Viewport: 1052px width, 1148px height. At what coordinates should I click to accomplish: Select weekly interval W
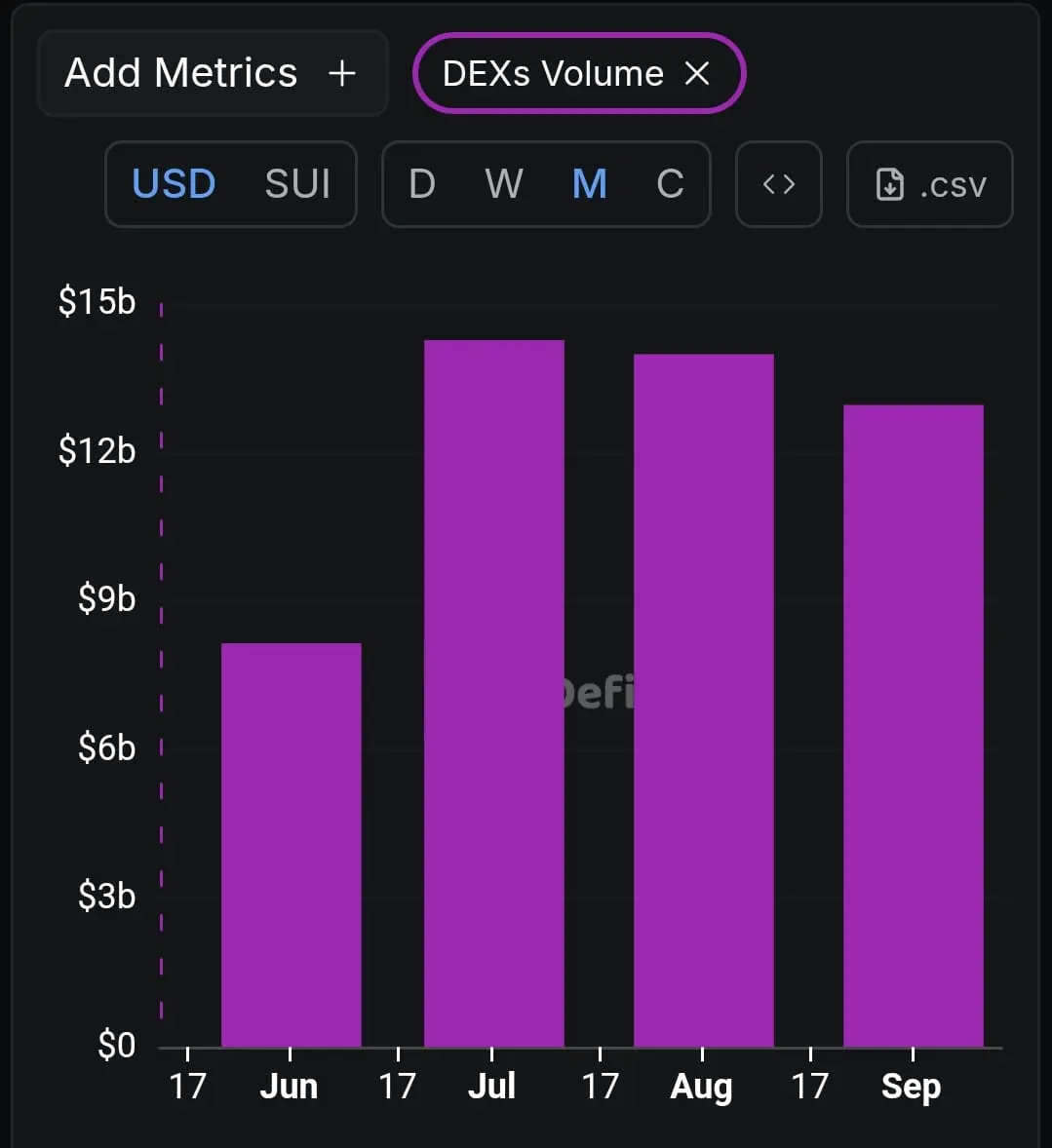504,184
